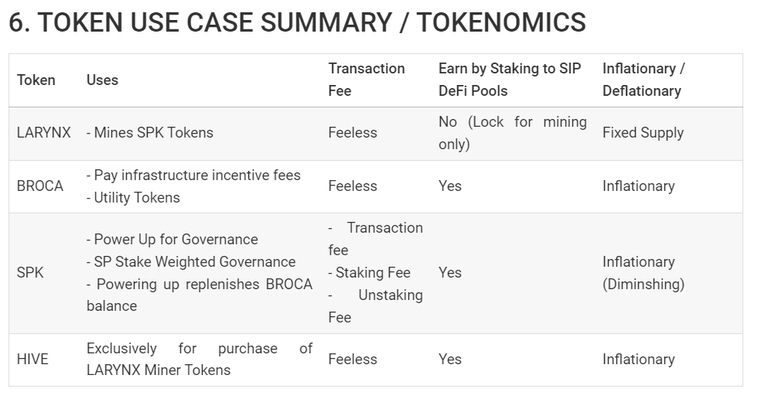Click the Fixed Supply cell
The image size is (768, 402).
[x=643, y=132]
